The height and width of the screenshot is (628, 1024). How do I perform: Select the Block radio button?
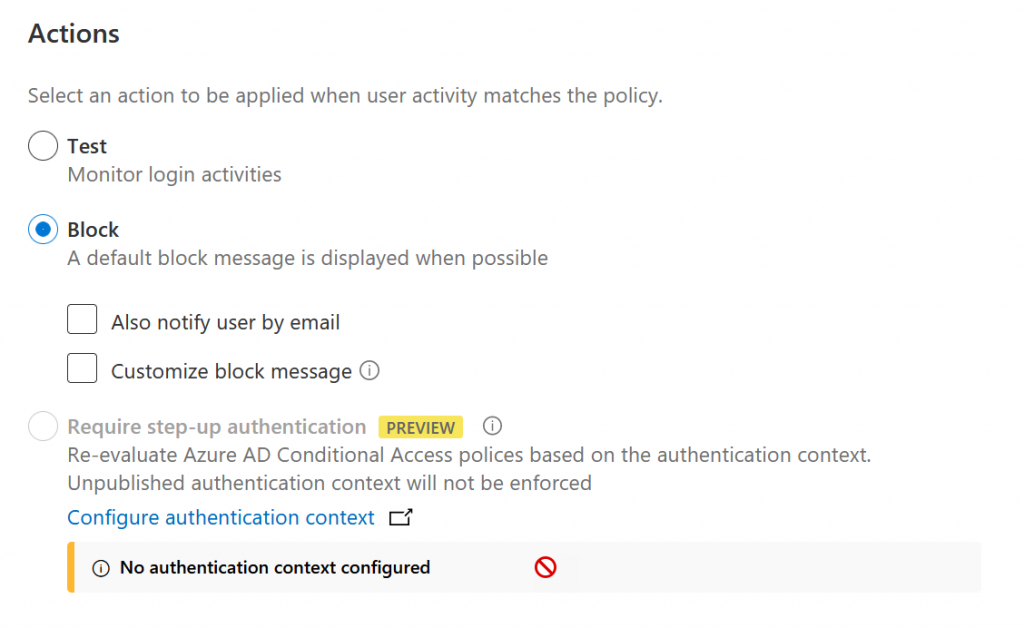click(x=43, y=229)
